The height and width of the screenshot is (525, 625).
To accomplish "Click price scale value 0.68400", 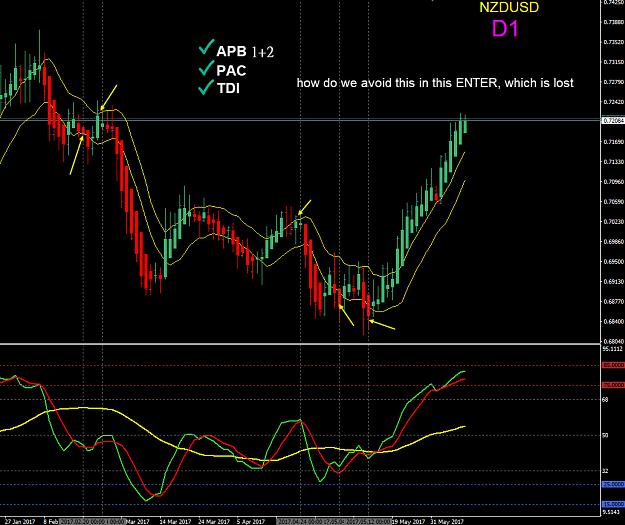I will tap(614, 321).
